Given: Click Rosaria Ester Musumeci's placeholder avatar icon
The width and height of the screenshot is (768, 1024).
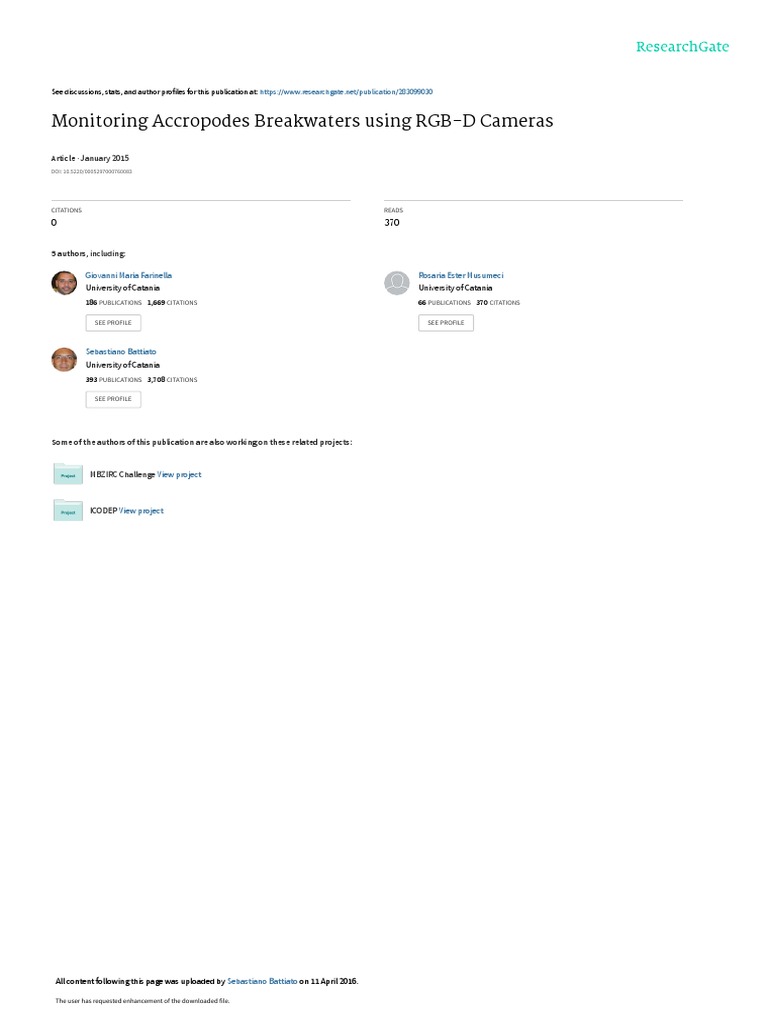Looking at the screenshot, I should pos(396,283).
